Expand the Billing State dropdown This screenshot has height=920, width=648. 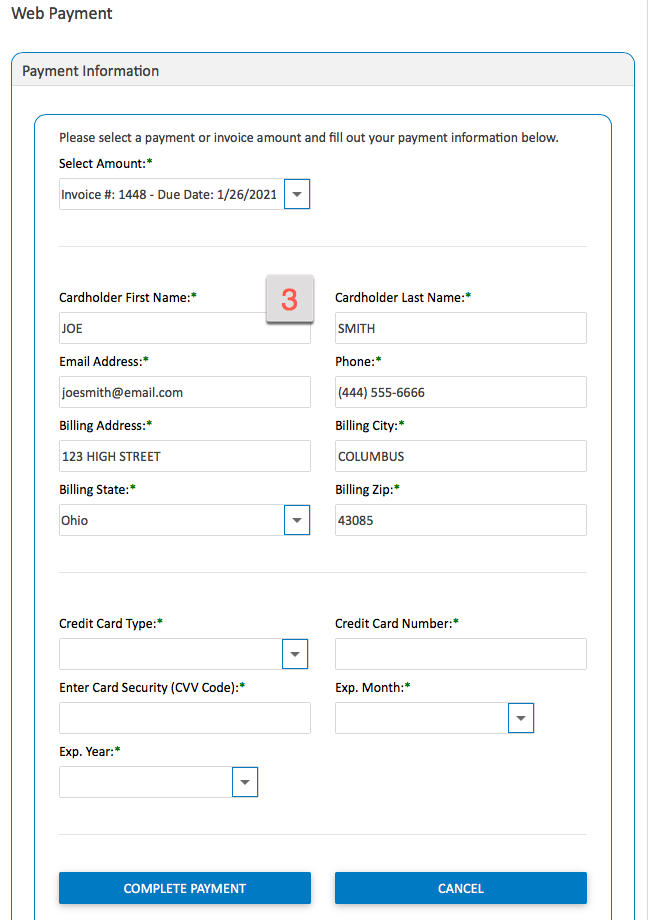click(170, 520)
